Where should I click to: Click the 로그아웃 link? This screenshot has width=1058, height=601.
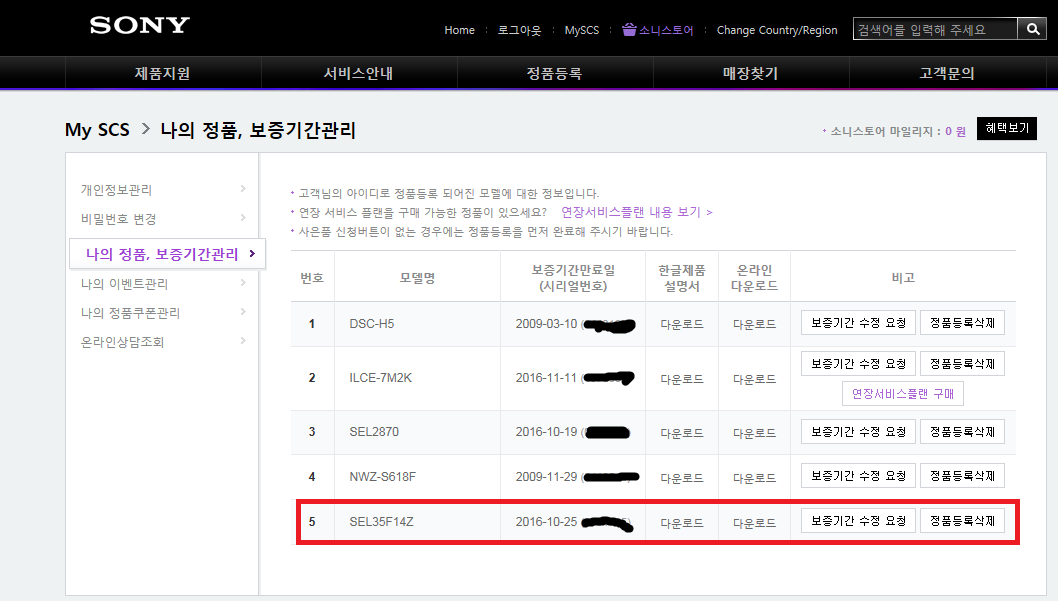(519, 30)
